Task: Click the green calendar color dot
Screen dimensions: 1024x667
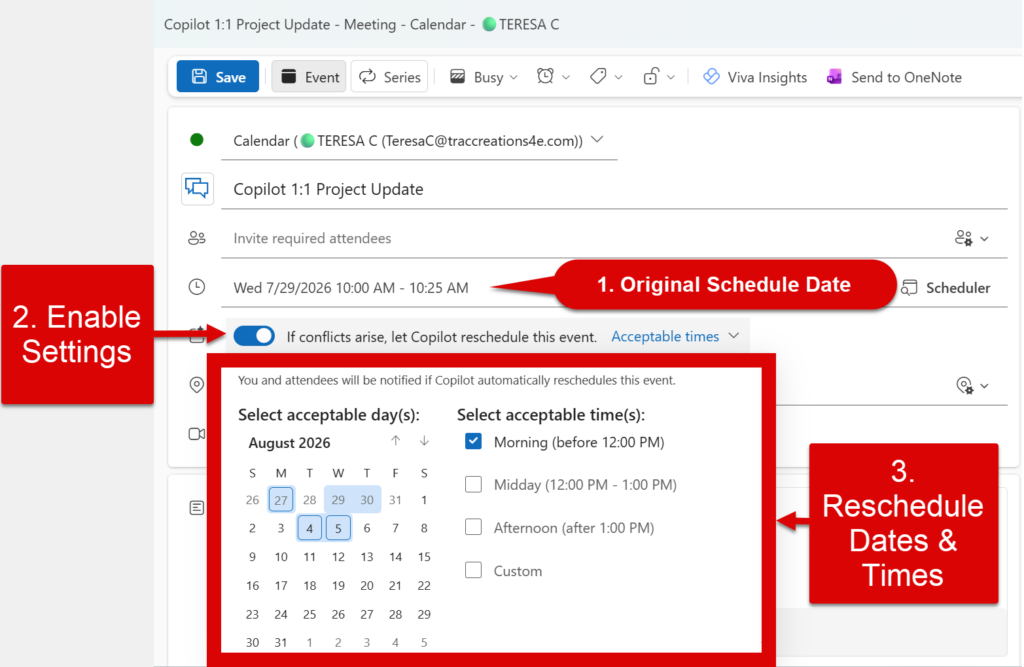Action: tap(197, 139)
